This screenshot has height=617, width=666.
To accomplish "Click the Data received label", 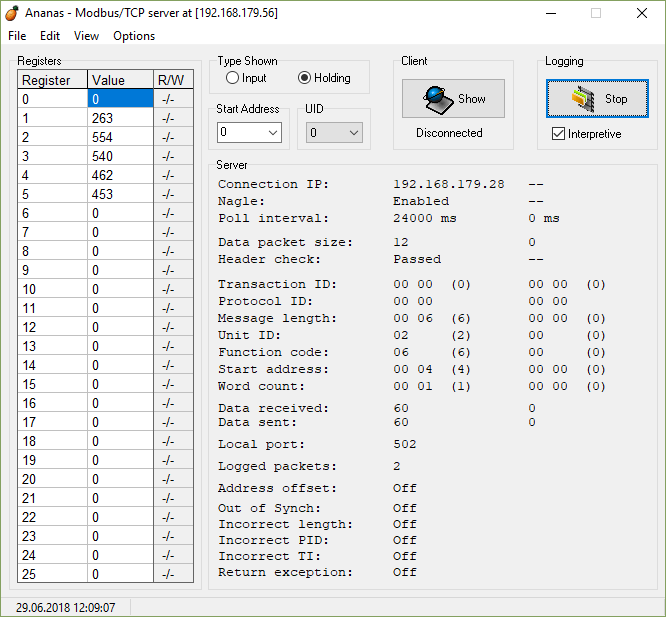I will 273,408.
